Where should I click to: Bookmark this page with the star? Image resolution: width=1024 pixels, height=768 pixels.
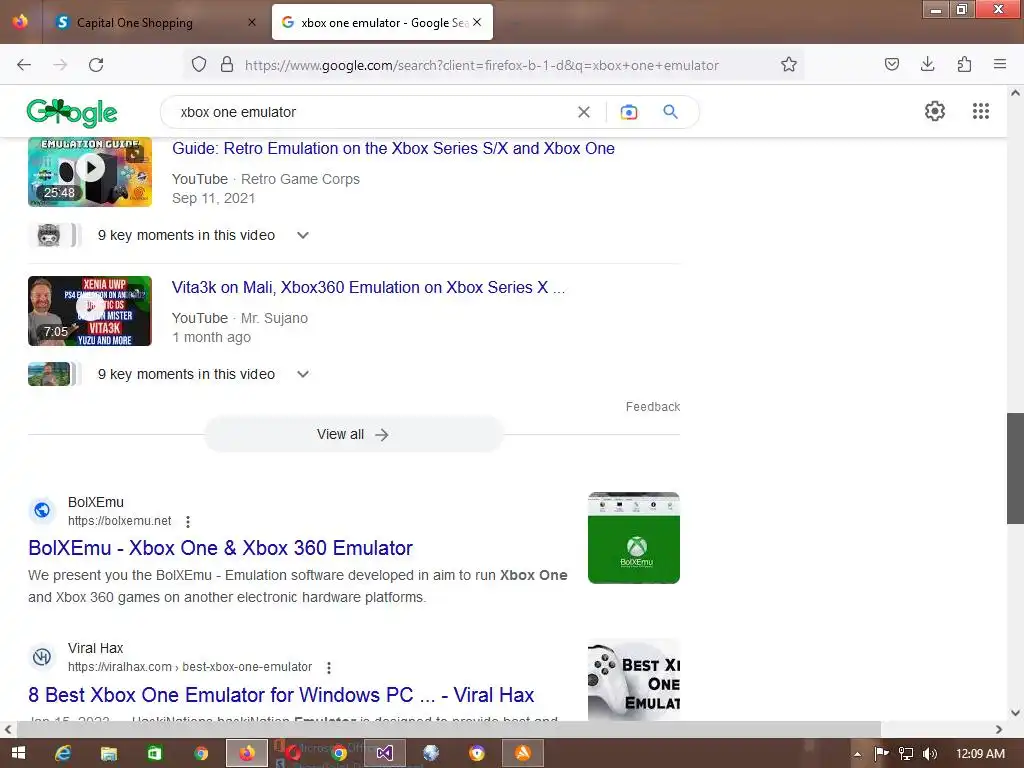point(789,65)
